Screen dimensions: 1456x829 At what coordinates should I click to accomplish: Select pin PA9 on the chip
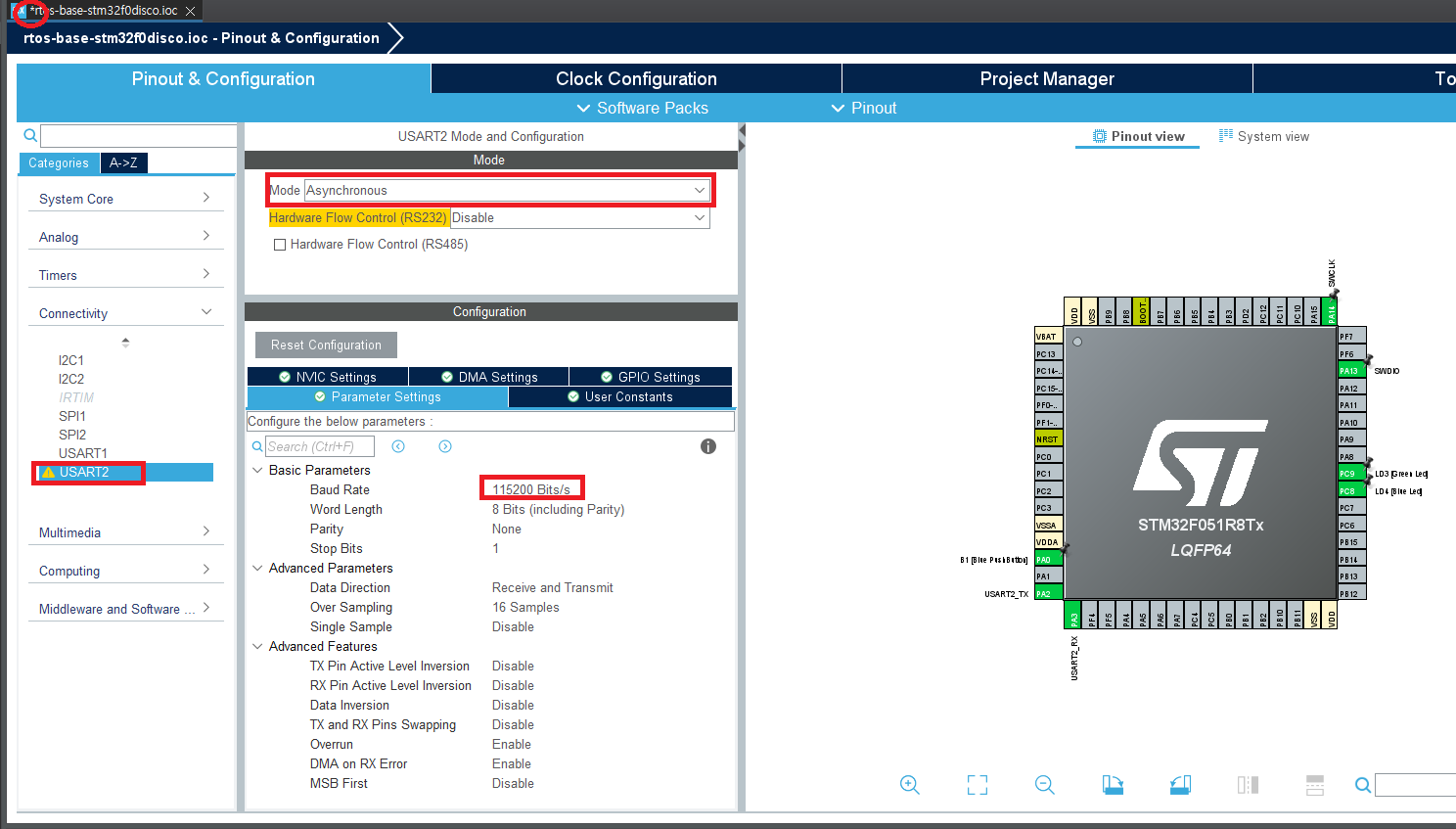tap(1351, 439)
